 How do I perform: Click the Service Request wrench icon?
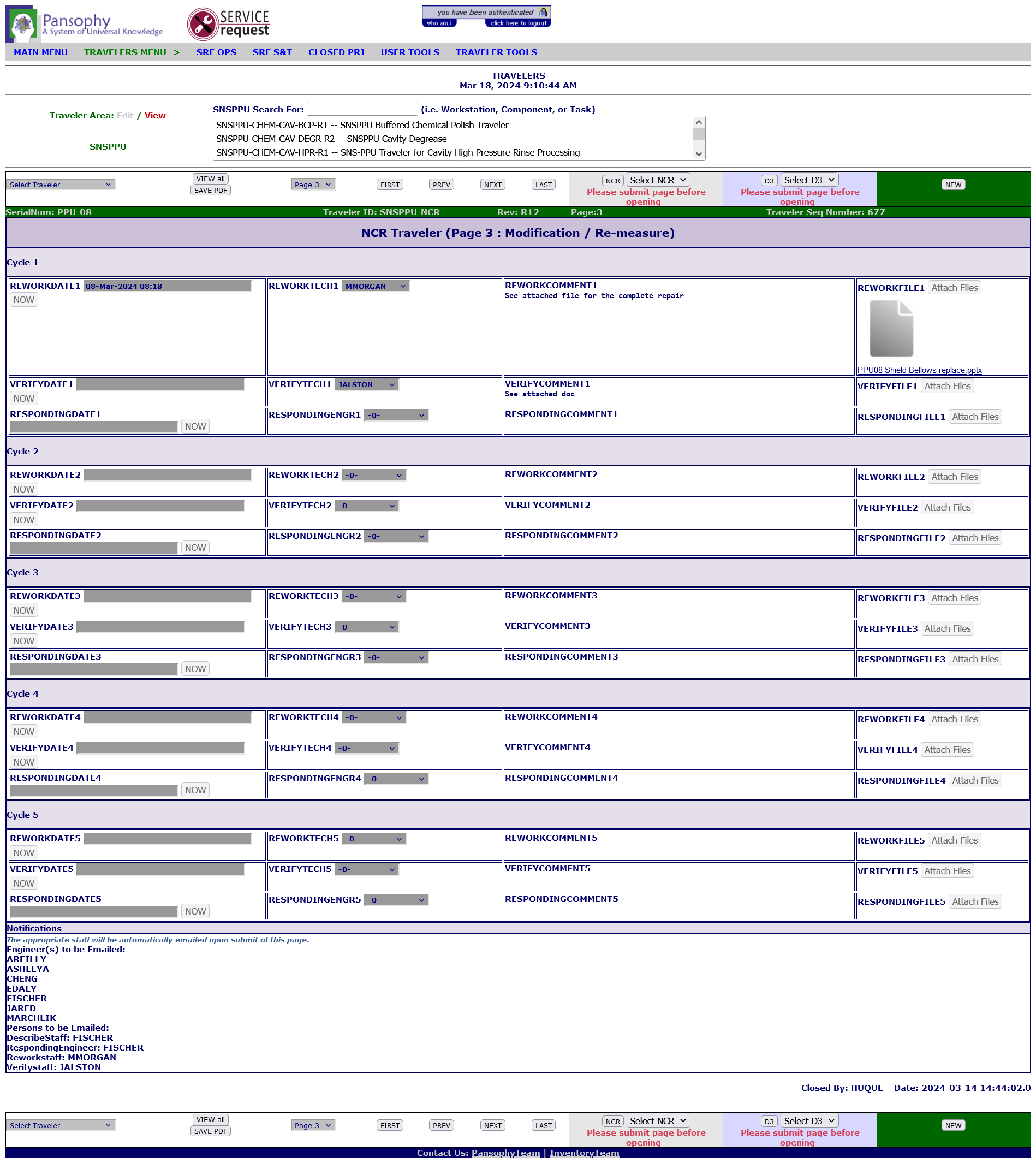point(203,24)
